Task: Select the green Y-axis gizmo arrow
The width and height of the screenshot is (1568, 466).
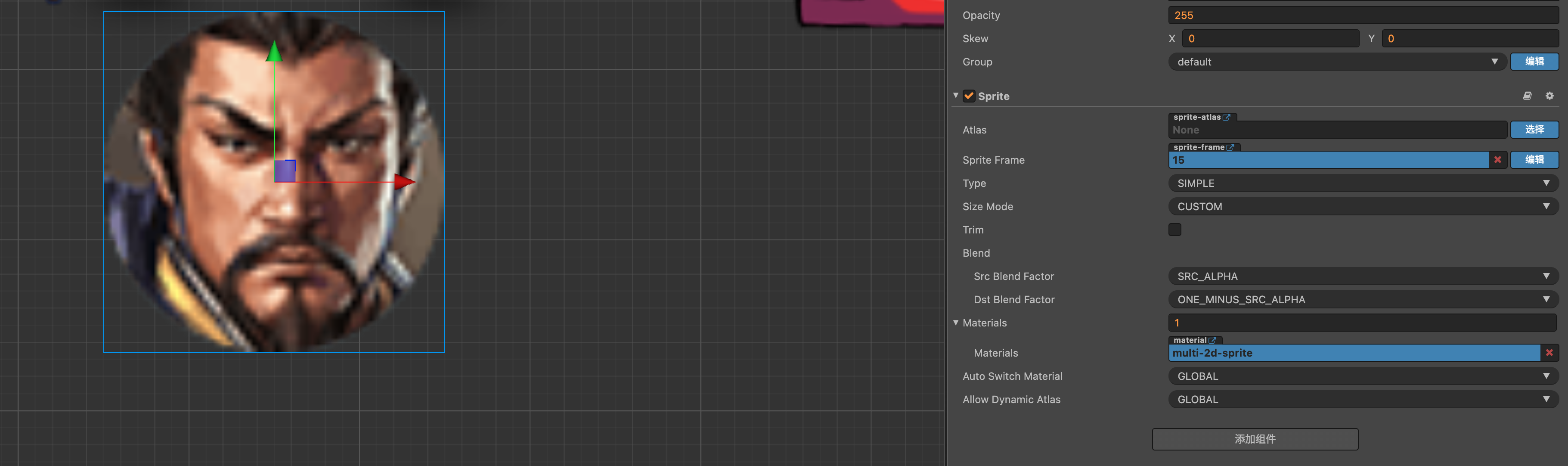Action: 274,51
